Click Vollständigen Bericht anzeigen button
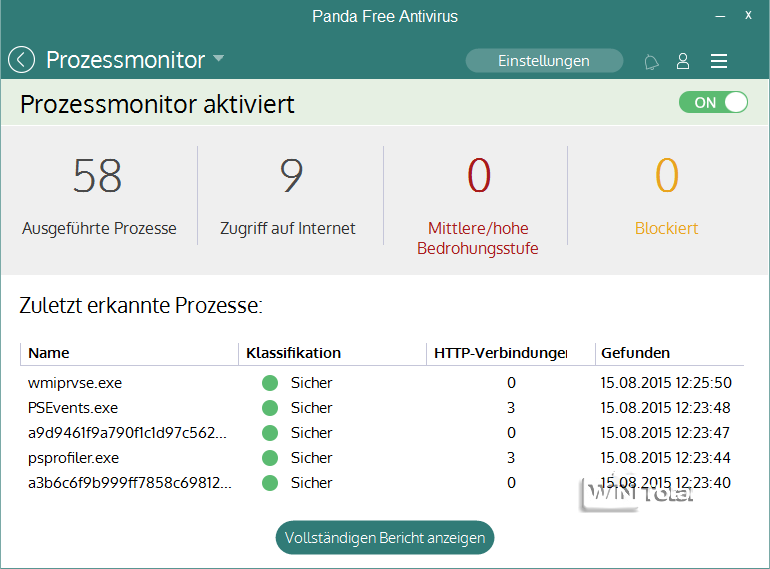Image resolution: width=770 pixels, height=569 pixels. 385,537
